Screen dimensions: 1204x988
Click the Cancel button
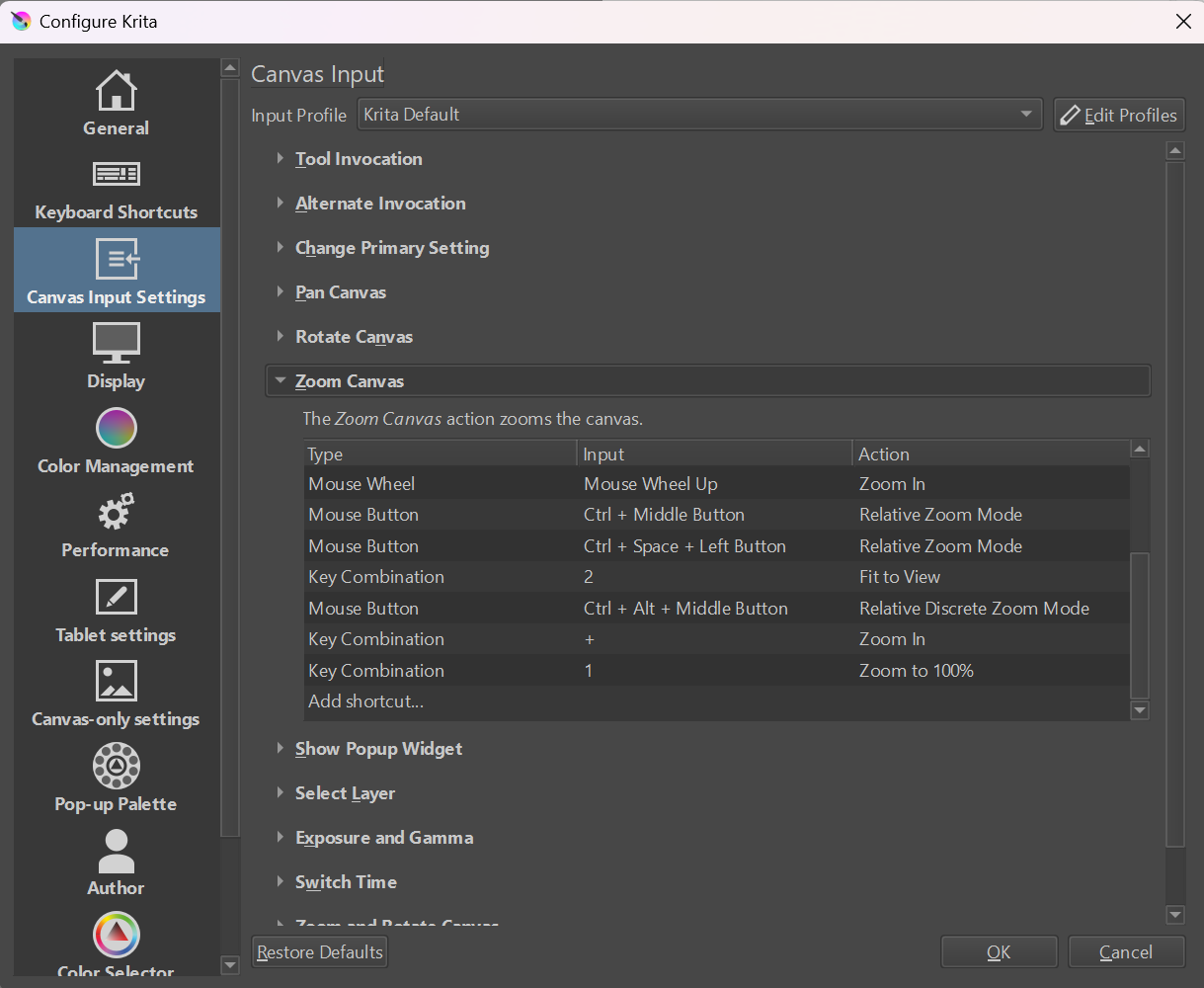click(x=1126, y=952)
